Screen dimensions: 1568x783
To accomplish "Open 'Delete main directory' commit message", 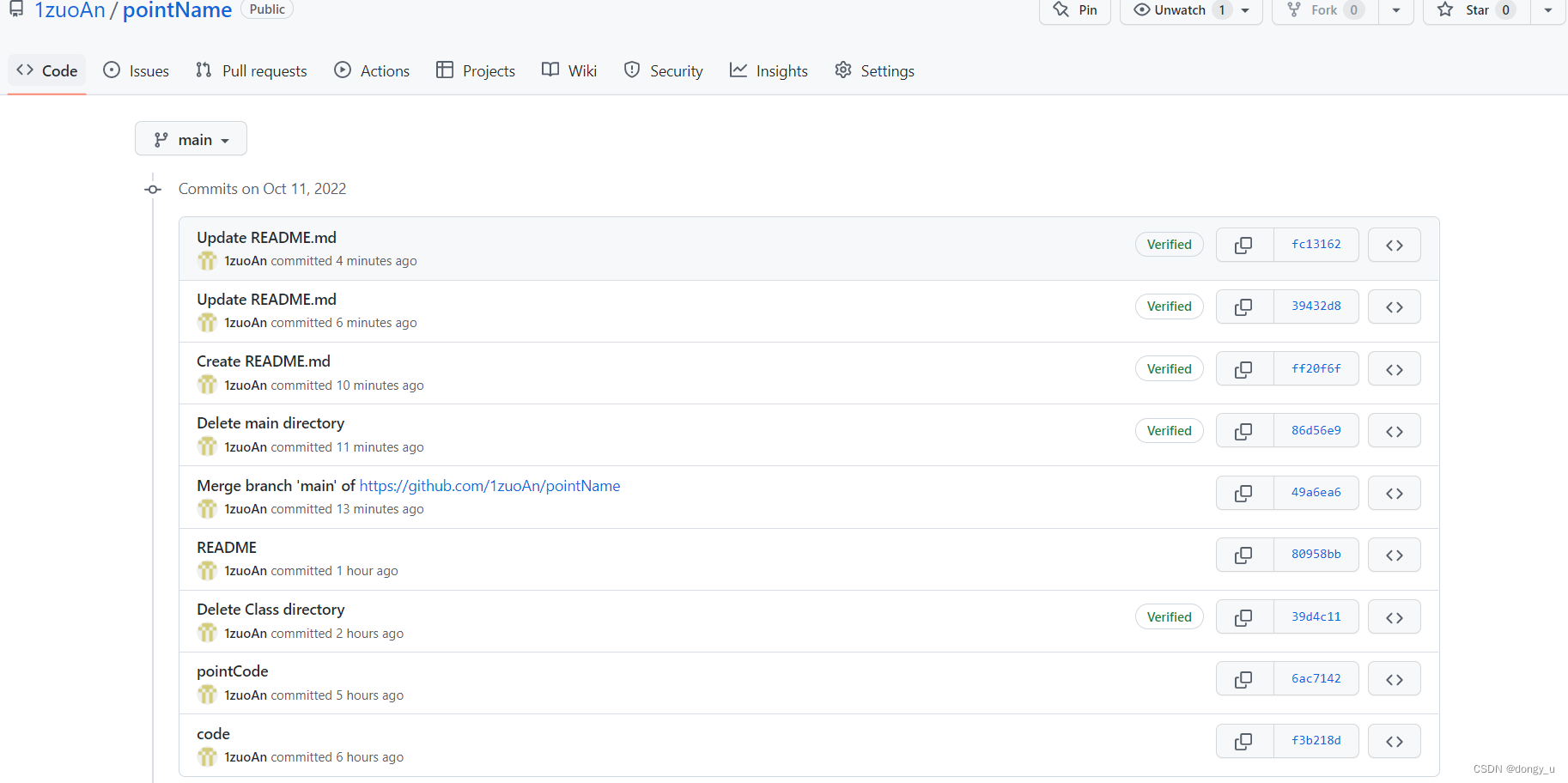I will click(x=270, y=423).
